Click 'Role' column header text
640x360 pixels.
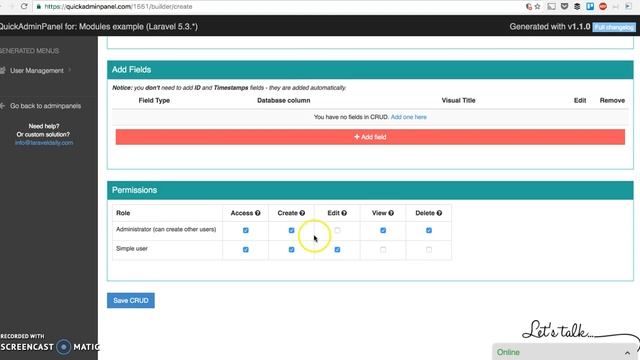(x=123, y=213)
